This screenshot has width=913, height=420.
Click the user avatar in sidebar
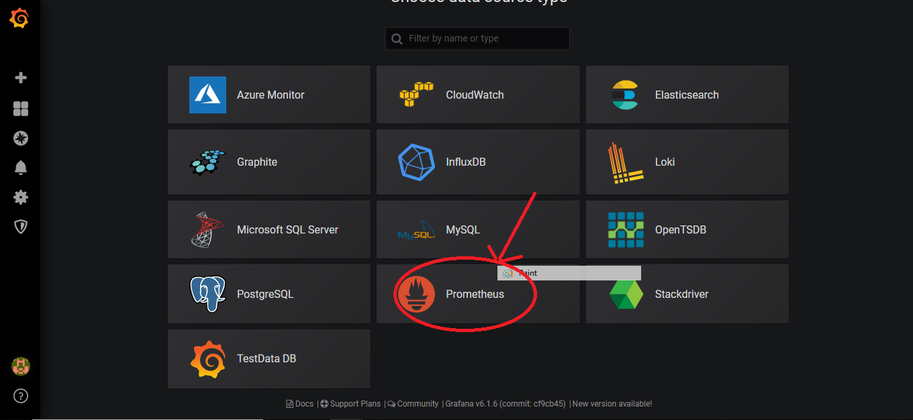pos(20,366)
